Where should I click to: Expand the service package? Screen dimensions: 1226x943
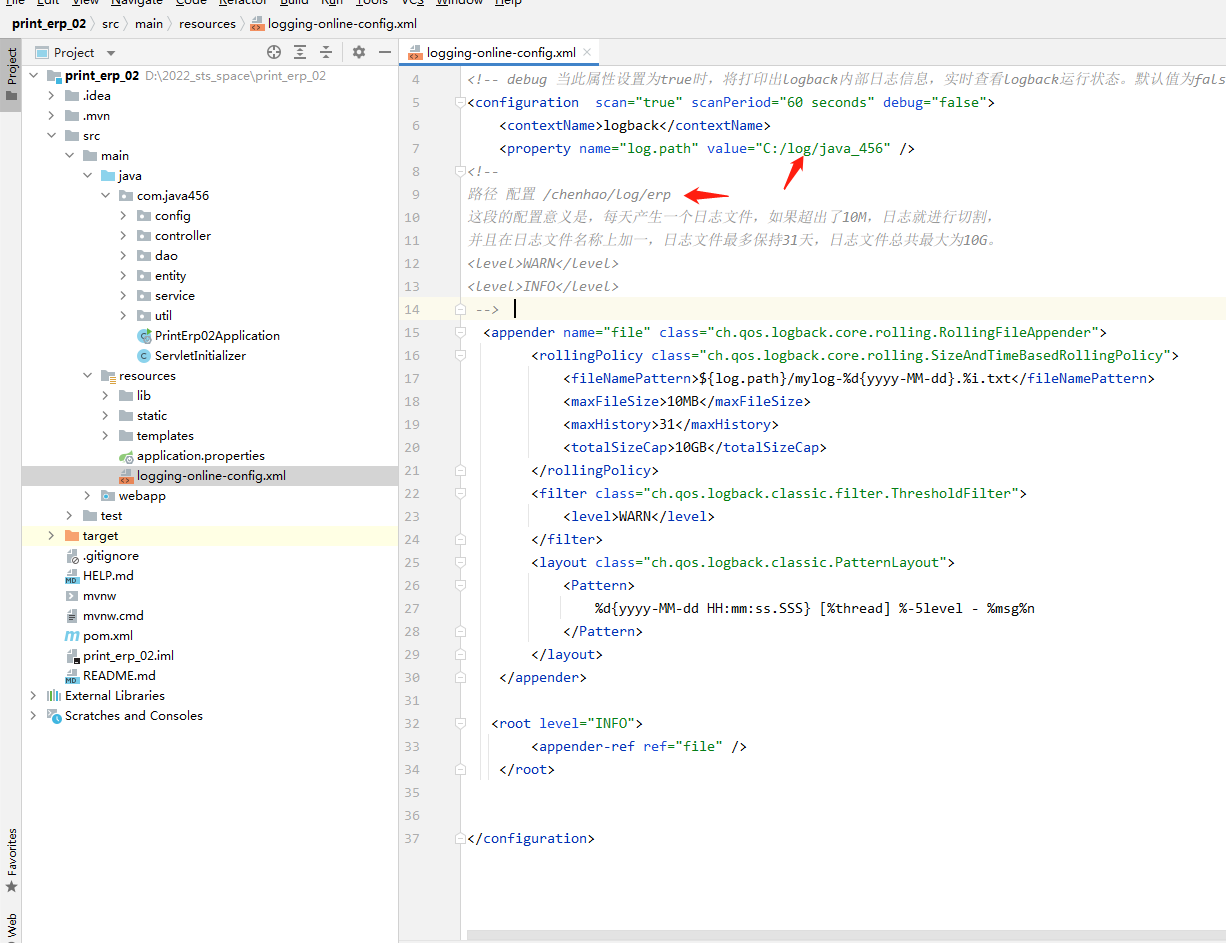pos(124,296)
